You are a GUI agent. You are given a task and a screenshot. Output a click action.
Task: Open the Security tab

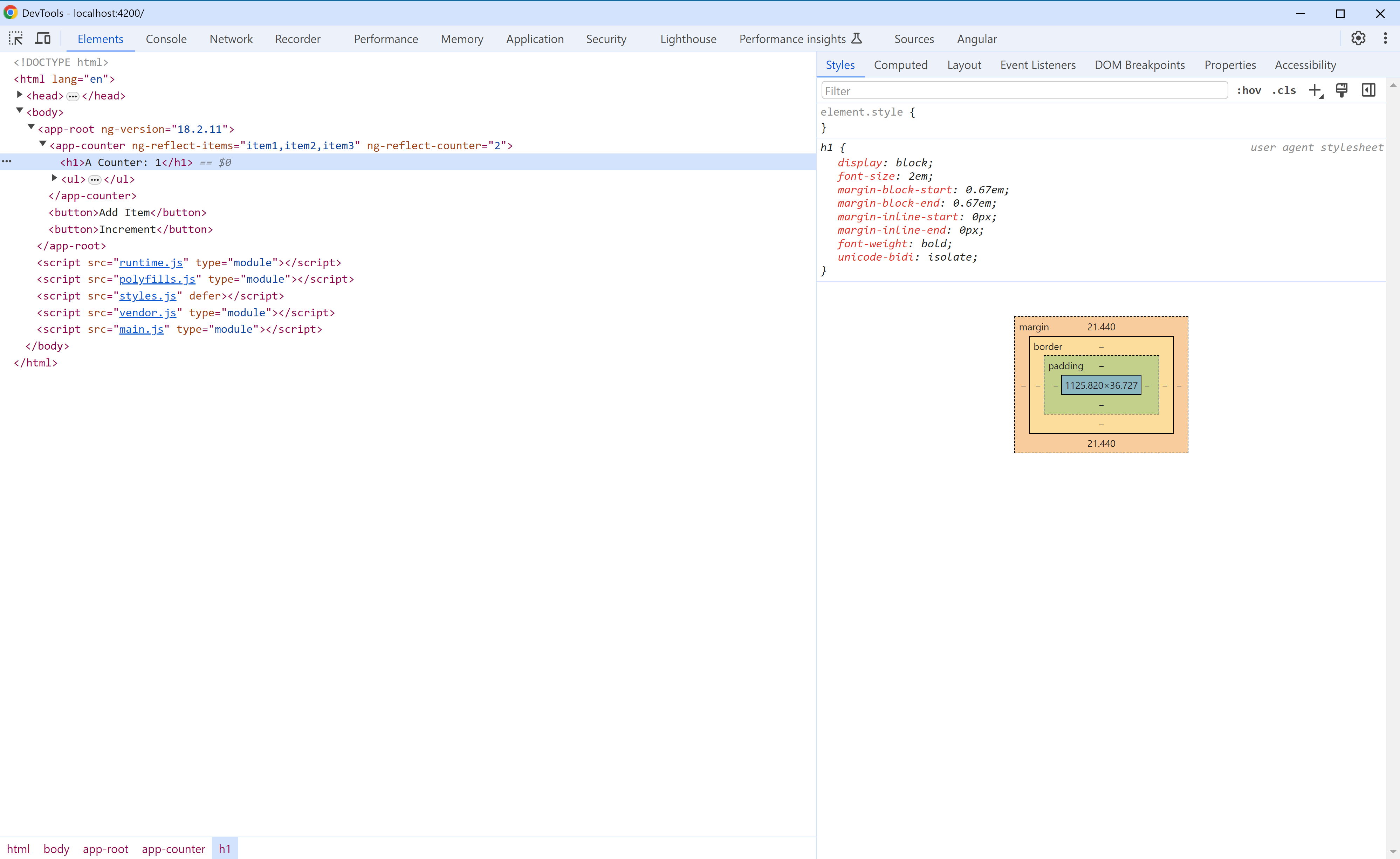click(606, 39)
